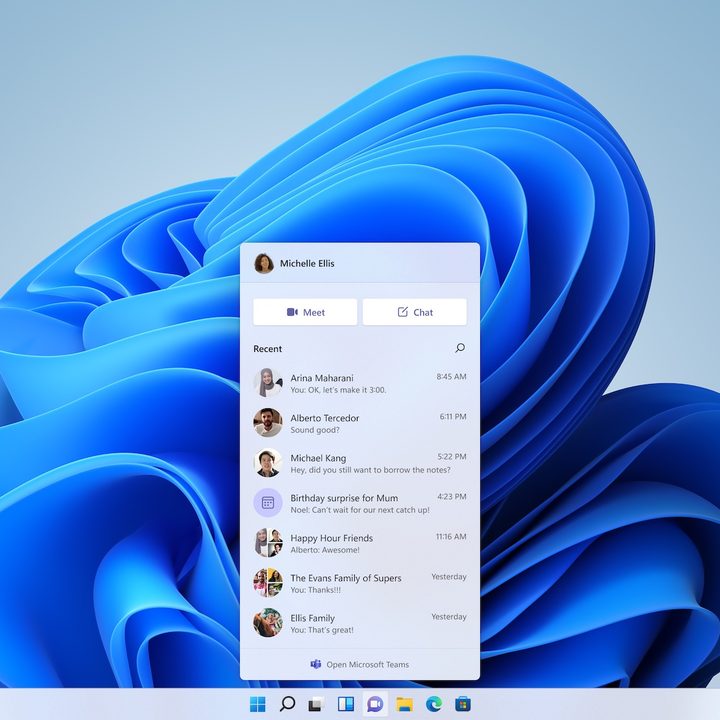Click the 4:23 PM timestamp
Image resolution: width=720 pixels, height=720 pixels.
click(x=452, y=496)
